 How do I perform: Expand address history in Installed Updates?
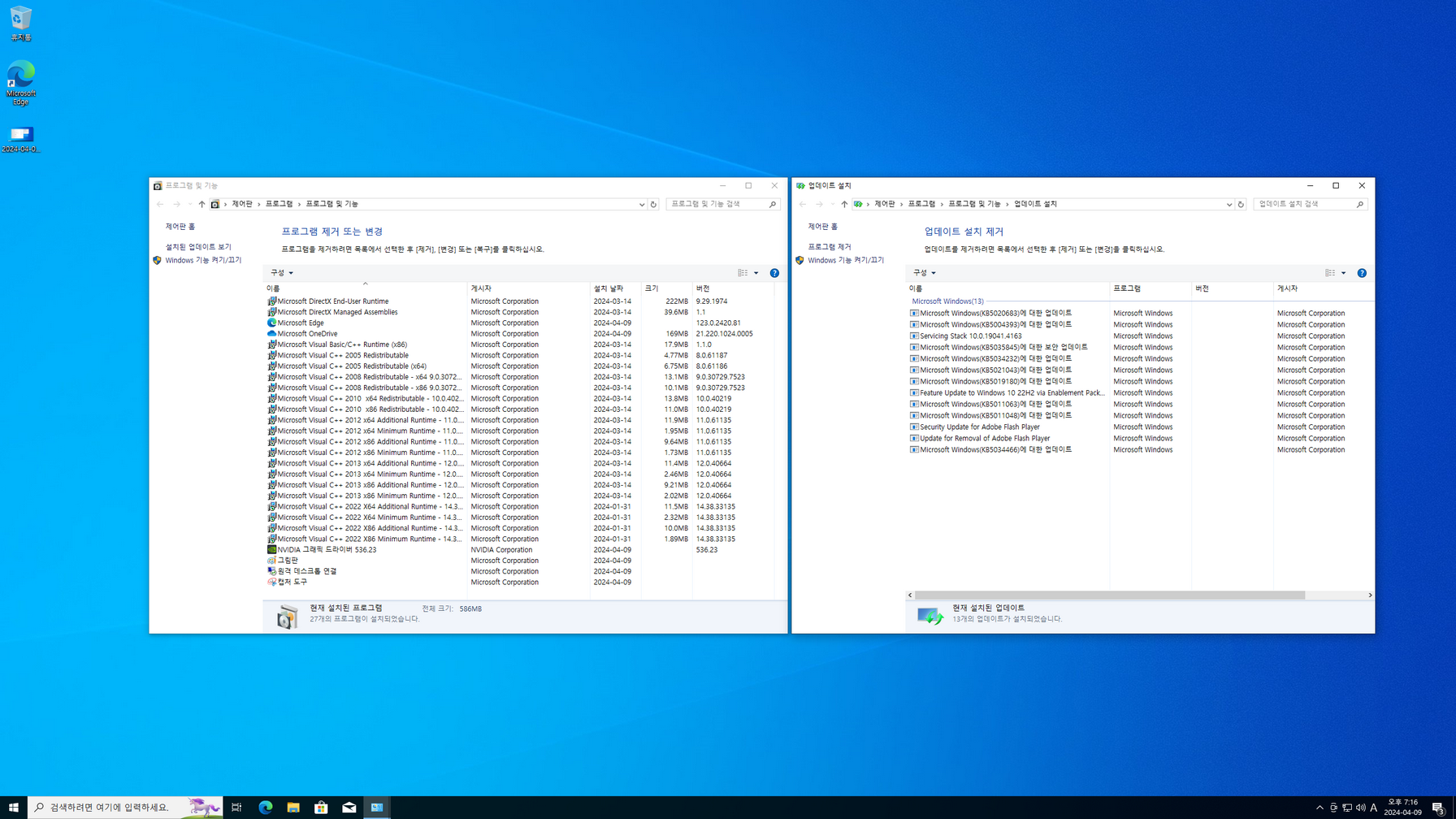pyautogui.click(x=1229, y=205)
